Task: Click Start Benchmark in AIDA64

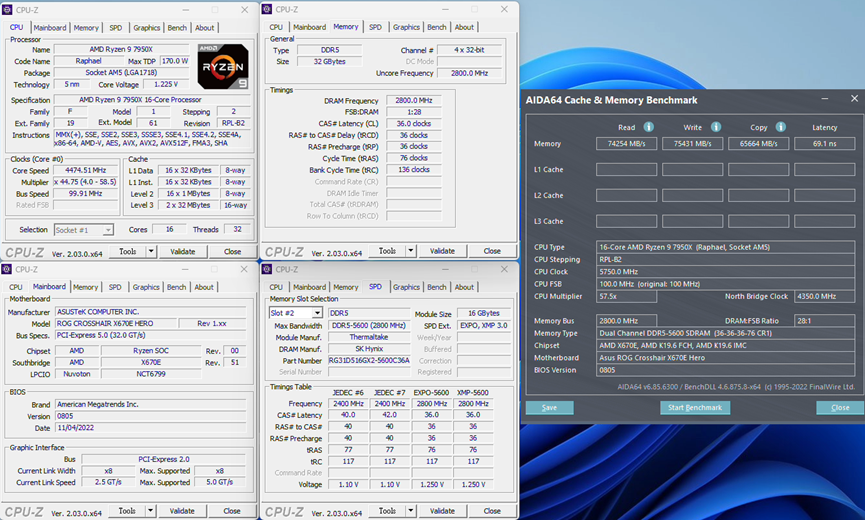Action: (x=695, y=408)
